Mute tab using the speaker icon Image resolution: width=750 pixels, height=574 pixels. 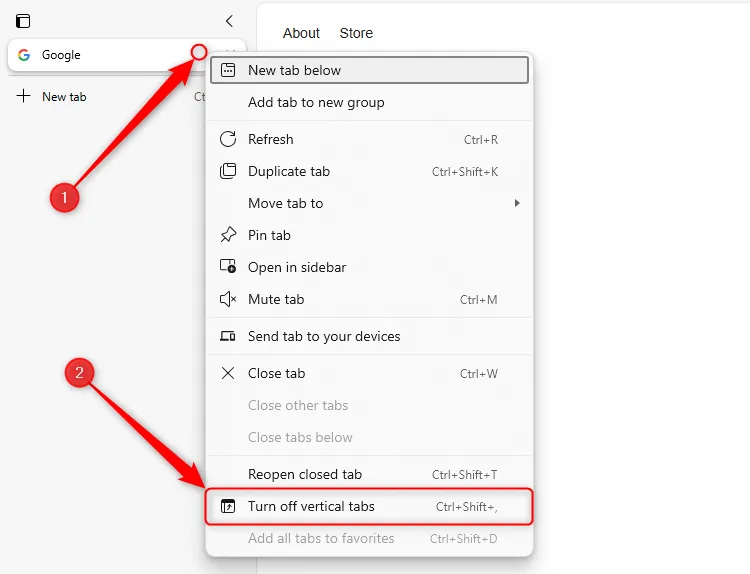(x=228, y=299)
